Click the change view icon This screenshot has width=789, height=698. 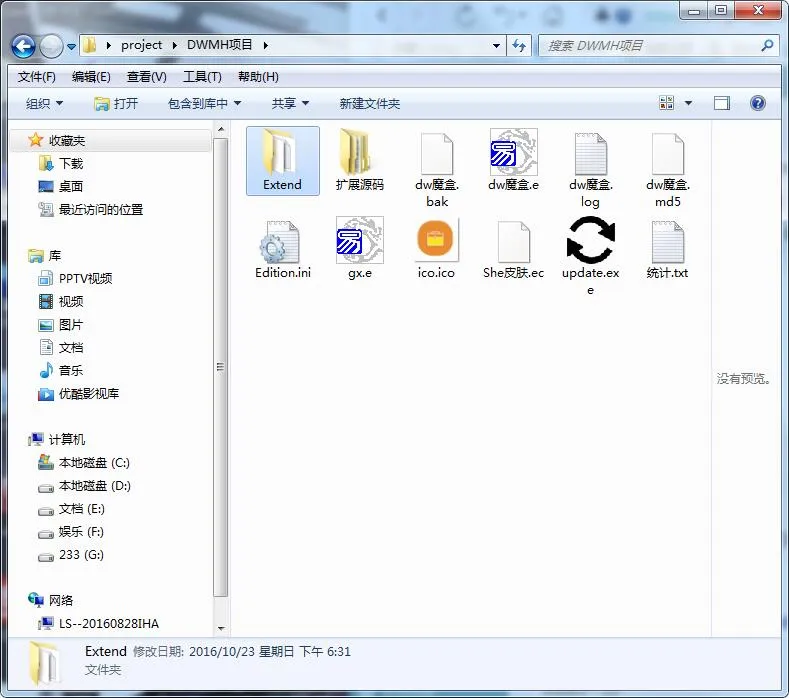666,103
